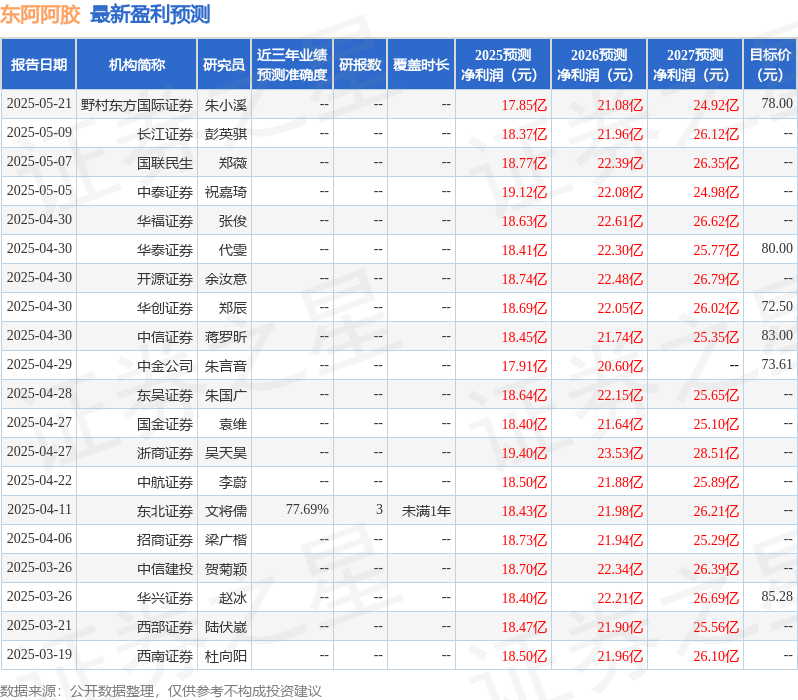Click the 东阿阿胶 title text
798x700 pixels.
pyautogui.click(x=40, y=15)
